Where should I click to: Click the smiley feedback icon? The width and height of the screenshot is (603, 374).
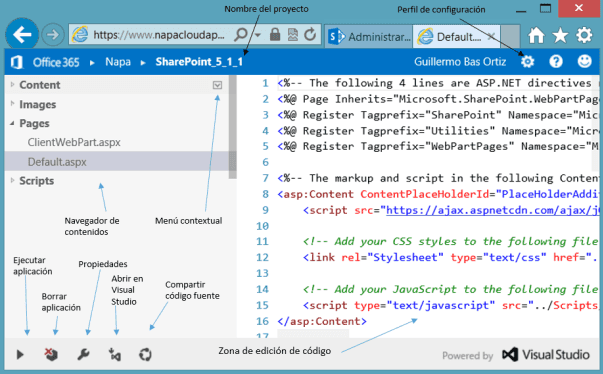585,62
